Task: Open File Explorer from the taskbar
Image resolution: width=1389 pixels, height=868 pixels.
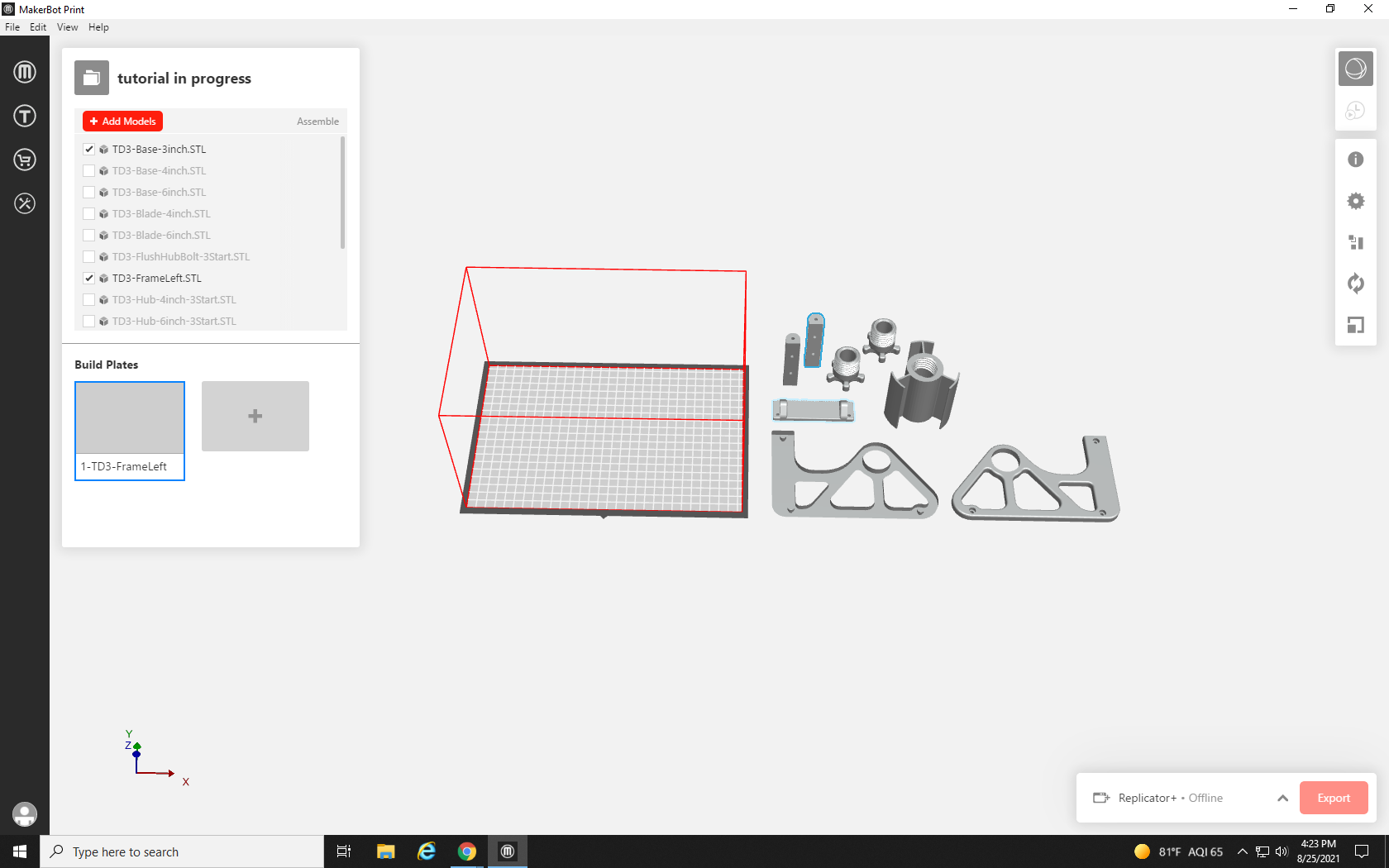Action: pos(385,851)
